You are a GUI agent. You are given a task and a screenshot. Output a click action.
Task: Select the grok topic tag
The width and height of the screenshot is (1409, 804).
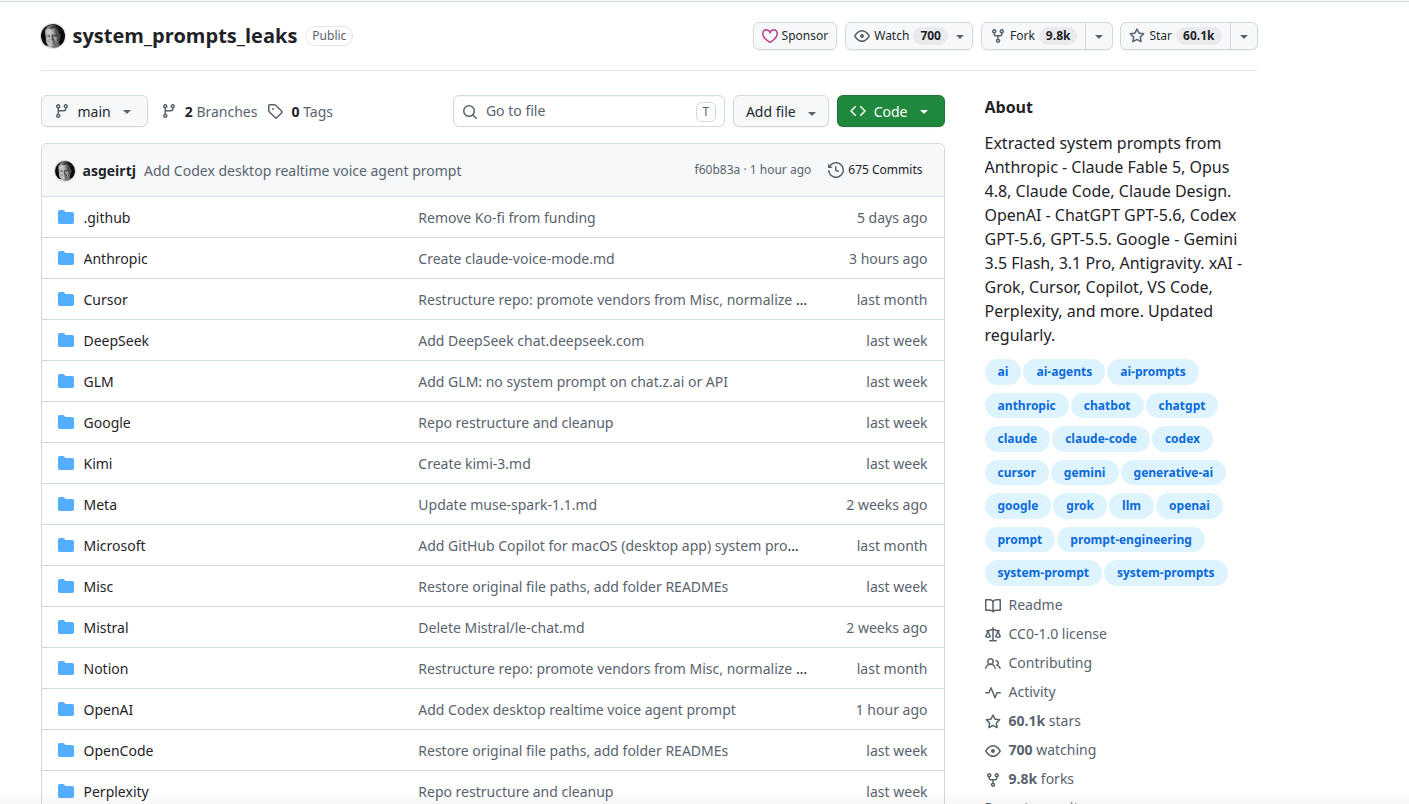(x=1080, y=506)
